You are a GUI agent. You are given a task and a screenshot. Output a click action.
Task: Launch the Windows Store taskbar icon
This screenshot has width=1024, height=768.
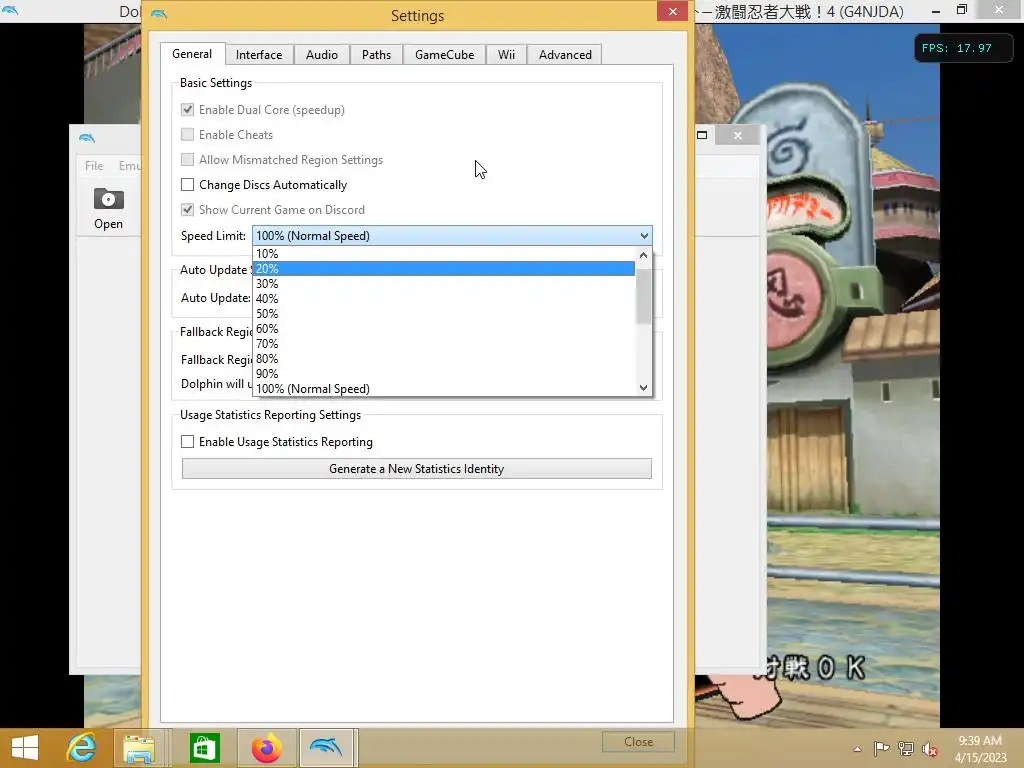click(204, 748)
